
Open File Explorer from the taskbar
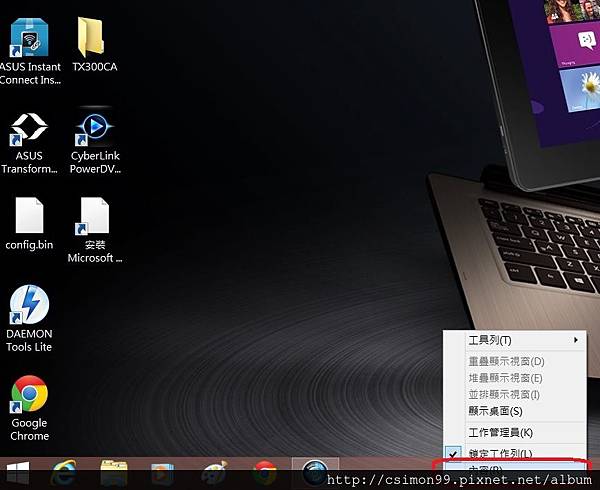[114, 474]
